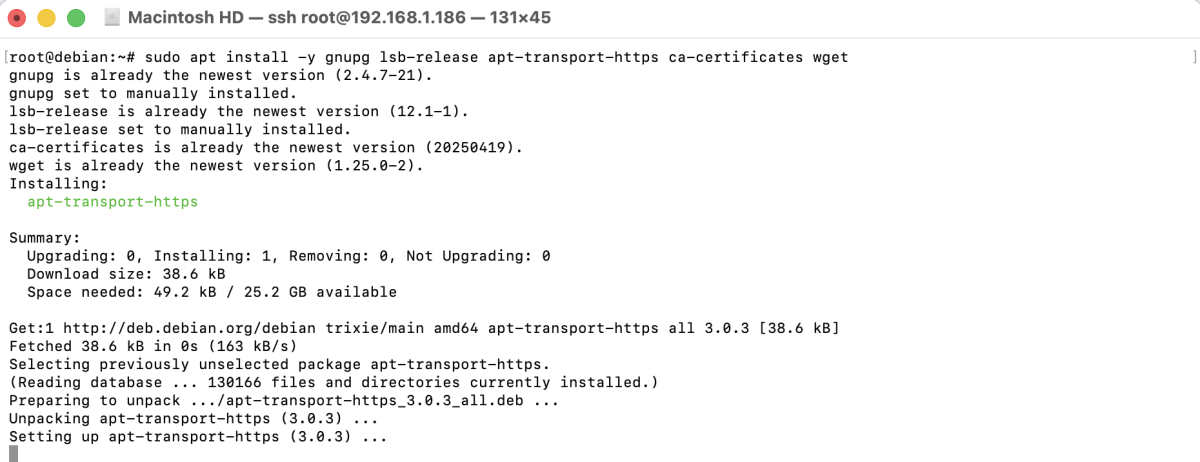Click the "Unpacking apt-transport-https" line
The image size is (1200, 462).
(193, 419)
